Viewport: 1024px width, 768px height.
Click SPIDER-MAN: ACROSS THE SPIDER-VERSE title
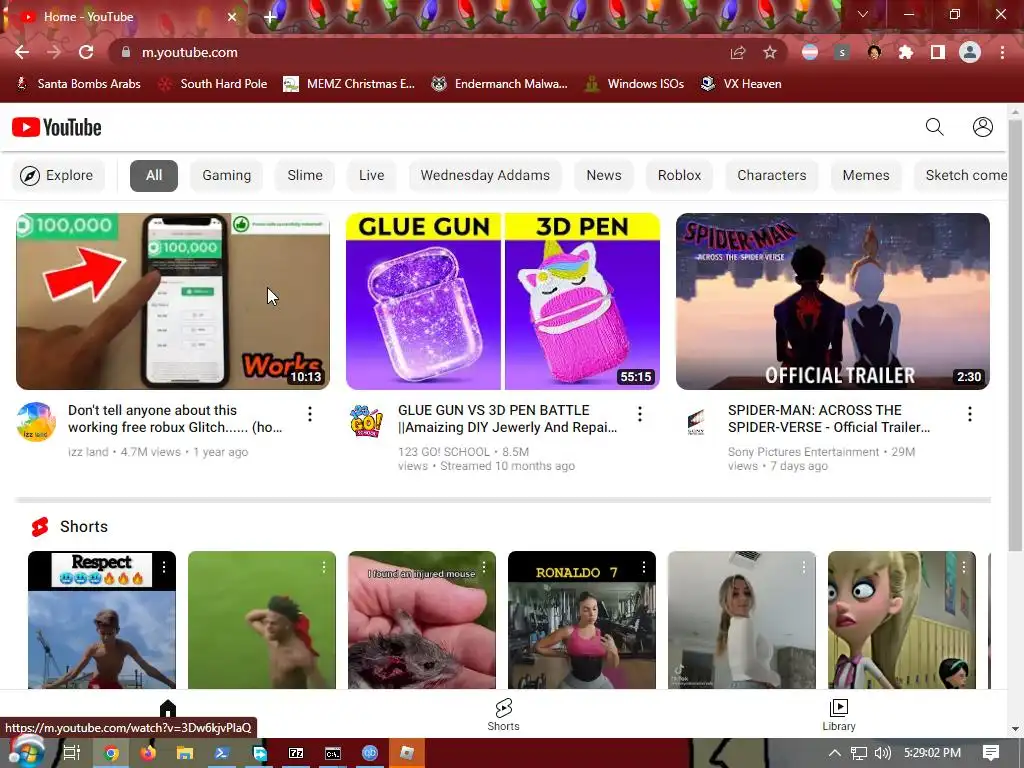[x=829, y=419]
